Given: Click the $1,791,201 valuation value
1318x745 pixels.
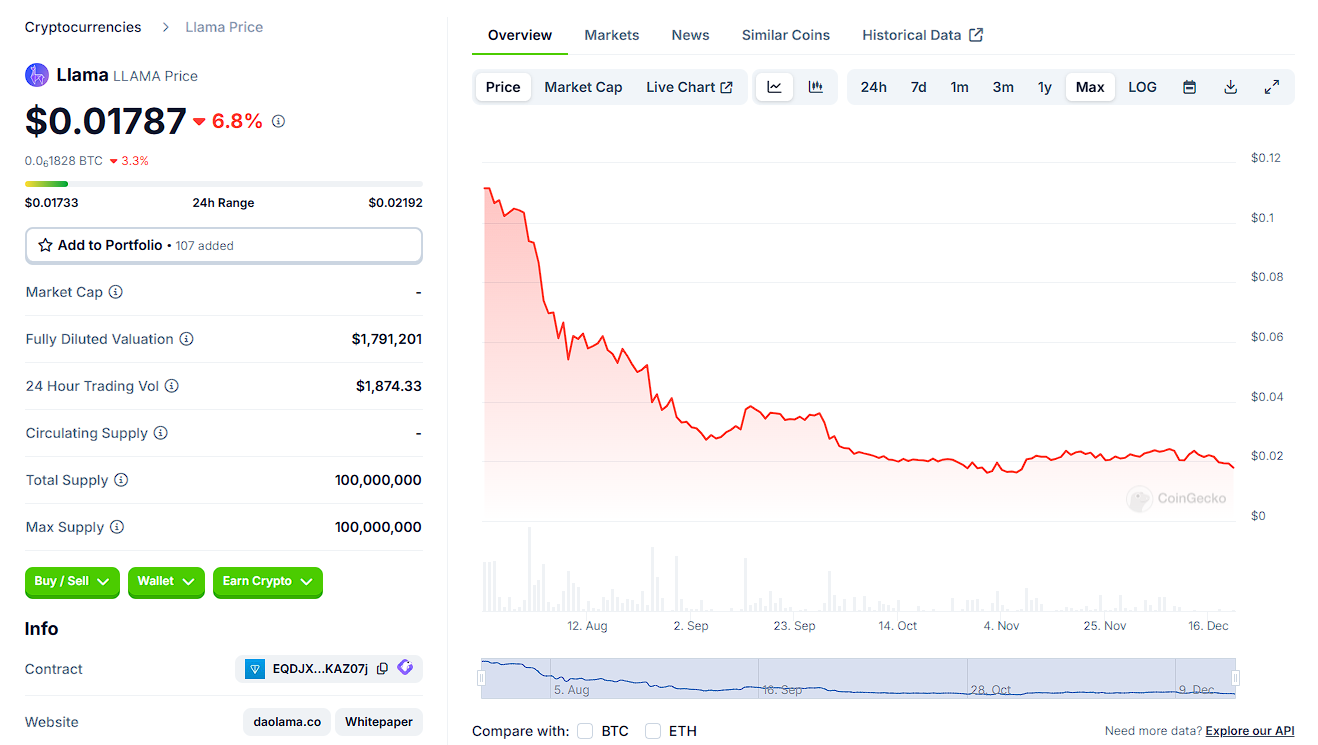Looking at the screenshot, I should 386,339.
